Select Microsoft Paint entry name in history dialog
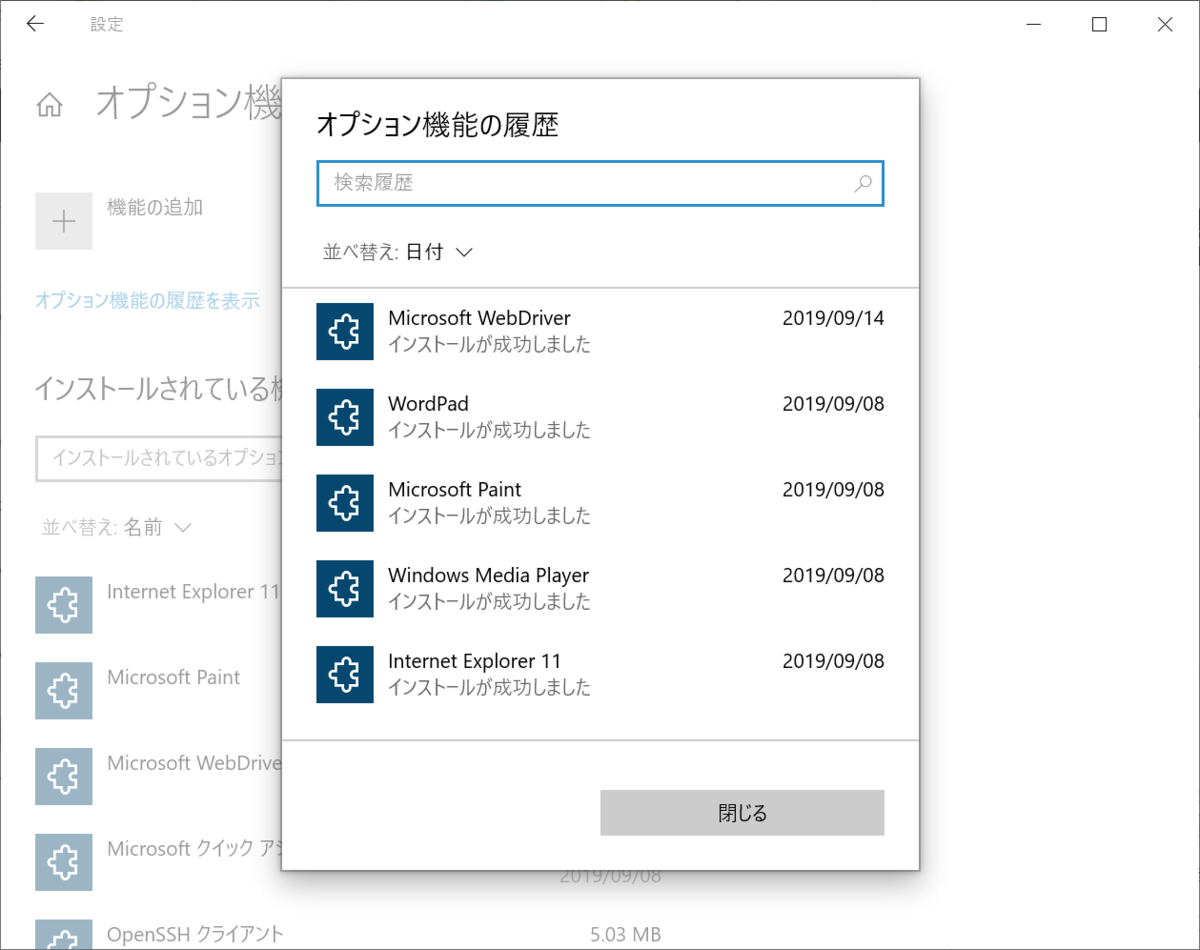Screen dimensions: 1200x950 tap(455, 490)
